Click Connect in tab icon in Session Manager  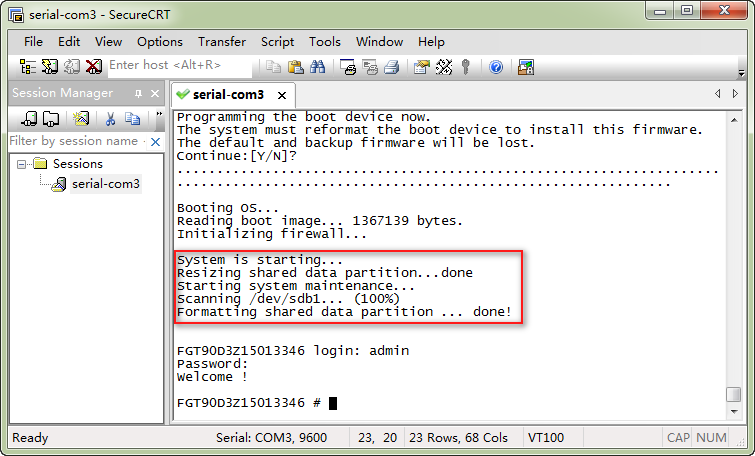click(x=51, y=118)
